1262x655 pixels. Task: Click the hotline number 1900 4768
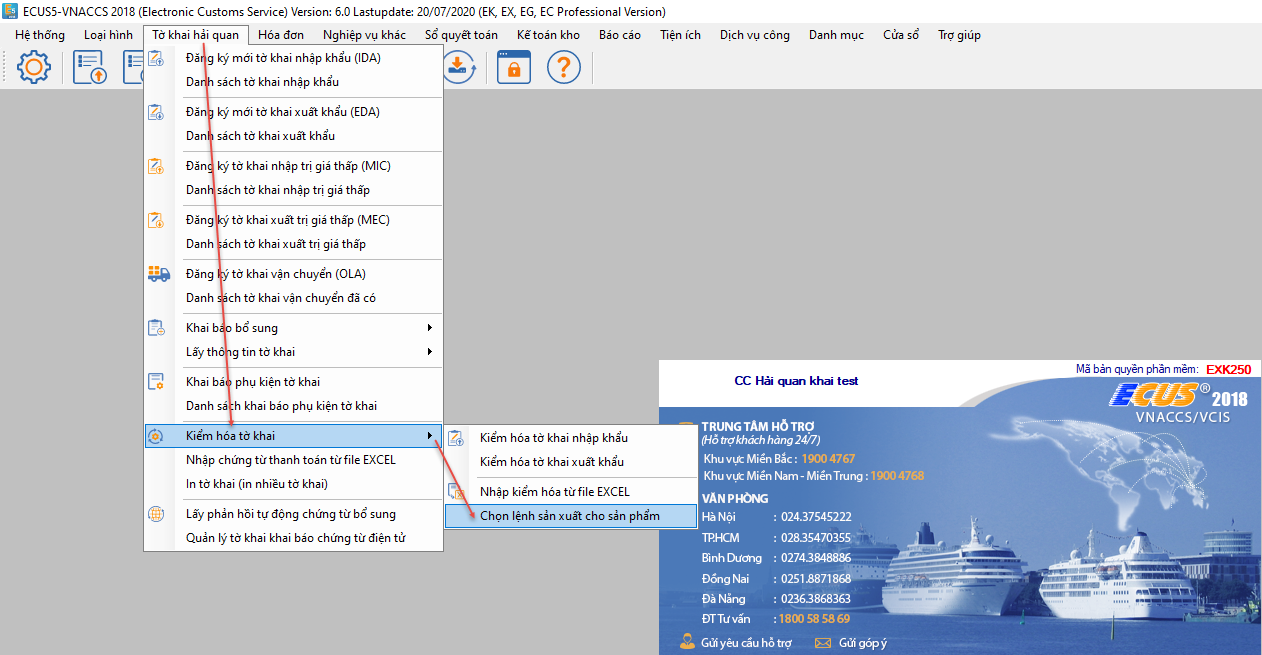pyautogui.click(x=897, y=476)
